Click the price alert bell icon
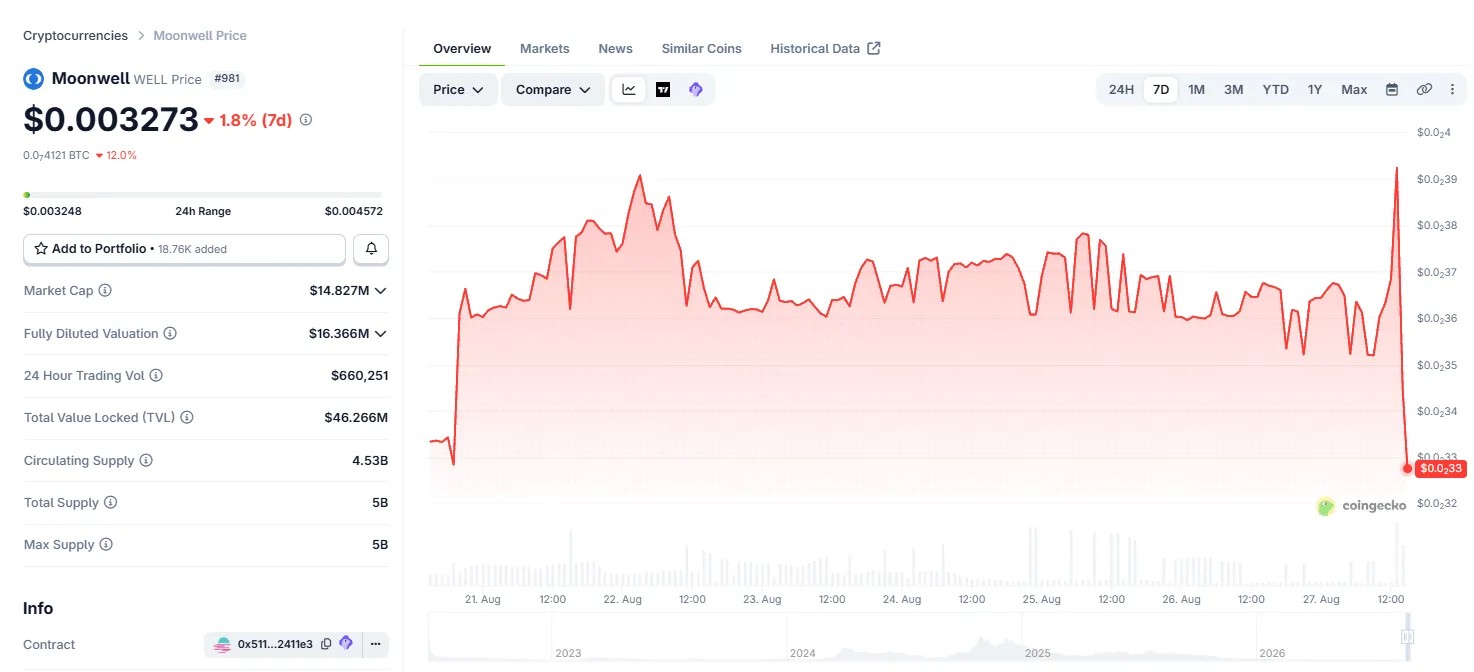 [371, 249]
